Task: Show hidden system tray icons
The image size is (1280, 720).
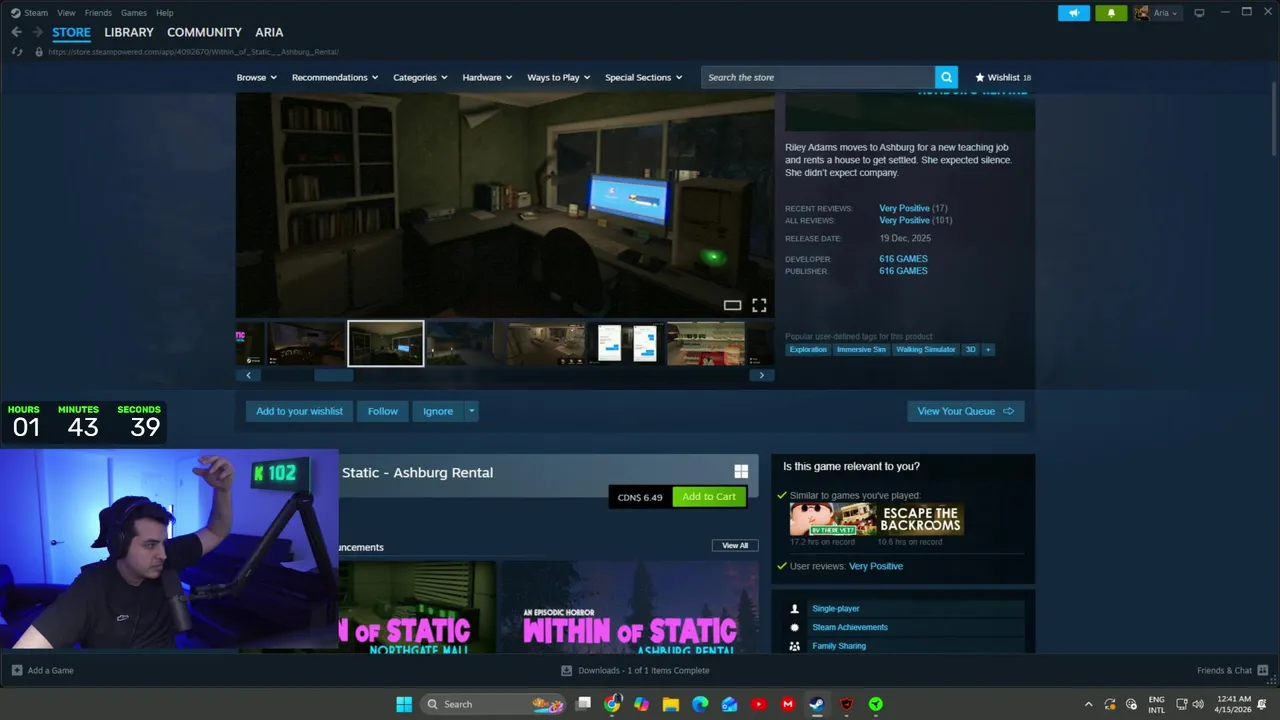Action: click(x=1088, y=704)
